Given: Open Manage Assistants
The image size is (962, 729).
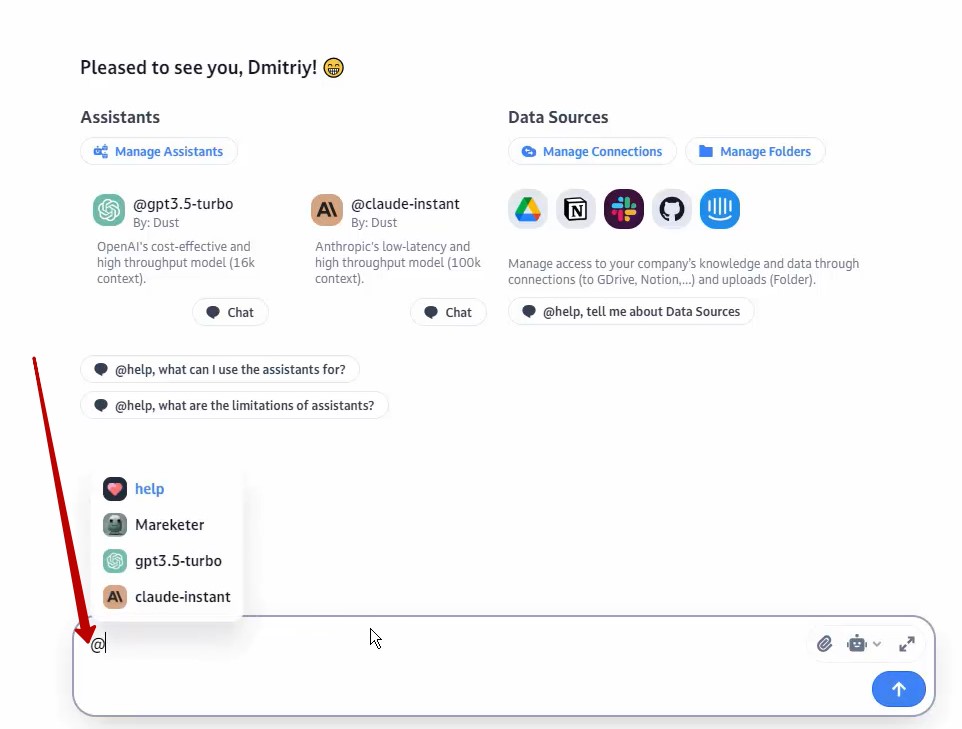Looking at the screenshot, I should 159,152.
